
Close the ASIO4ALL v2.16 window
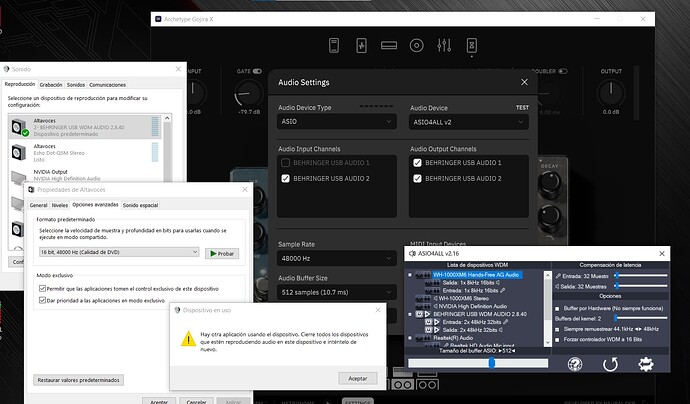click(x=662, y=253)
